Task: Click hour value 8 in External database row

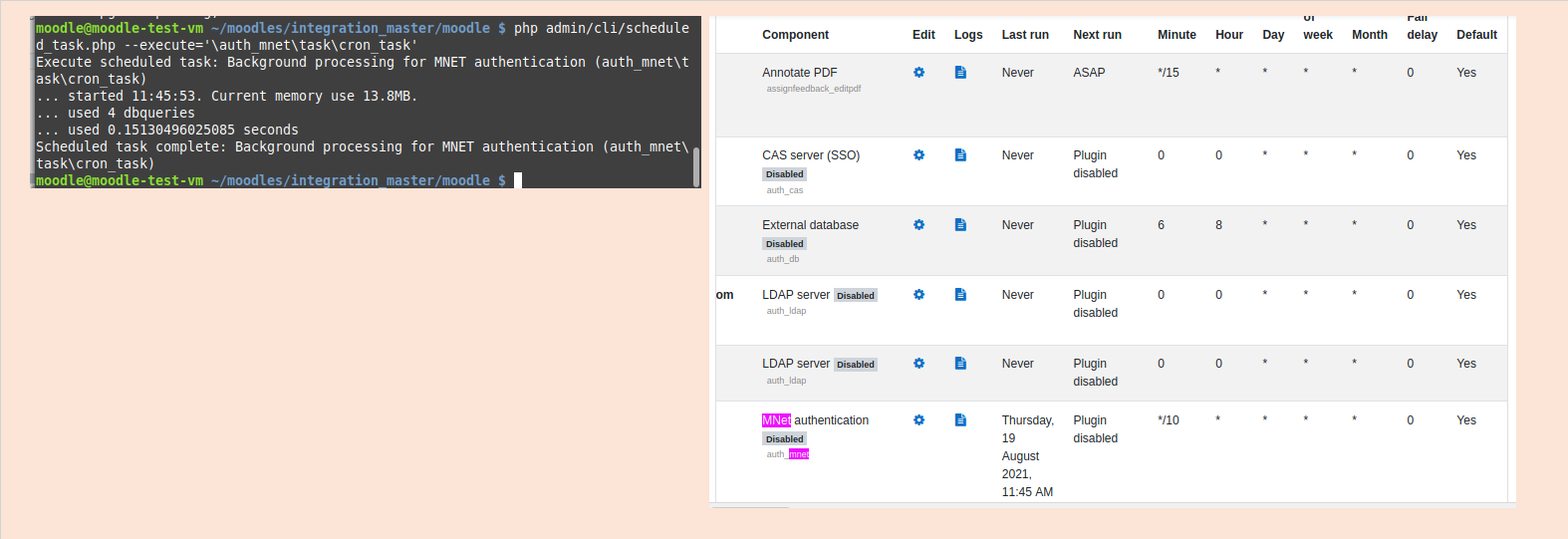Action: point(1218,225)
